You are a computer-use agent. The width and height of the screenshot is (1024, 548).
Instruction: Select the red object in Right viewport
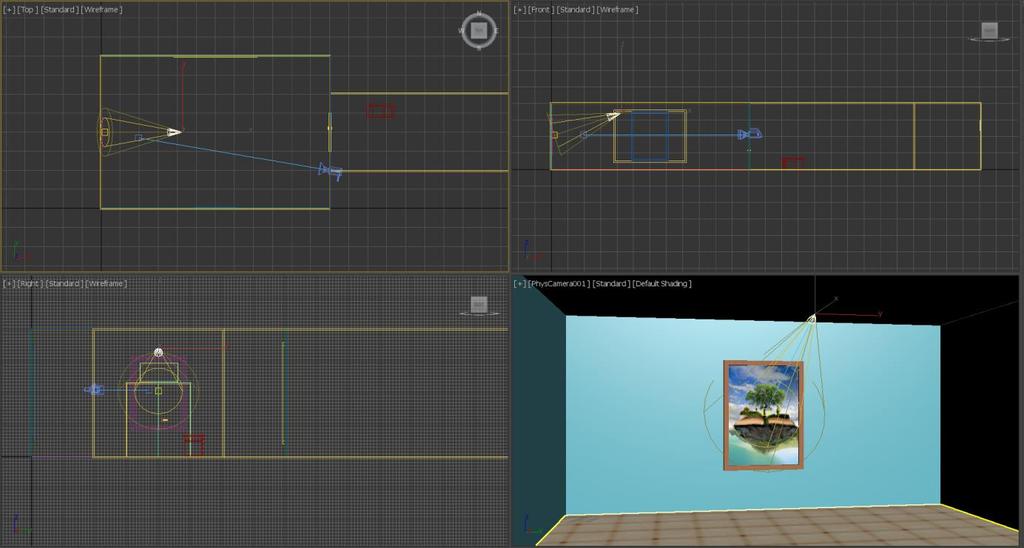[195, 444]
